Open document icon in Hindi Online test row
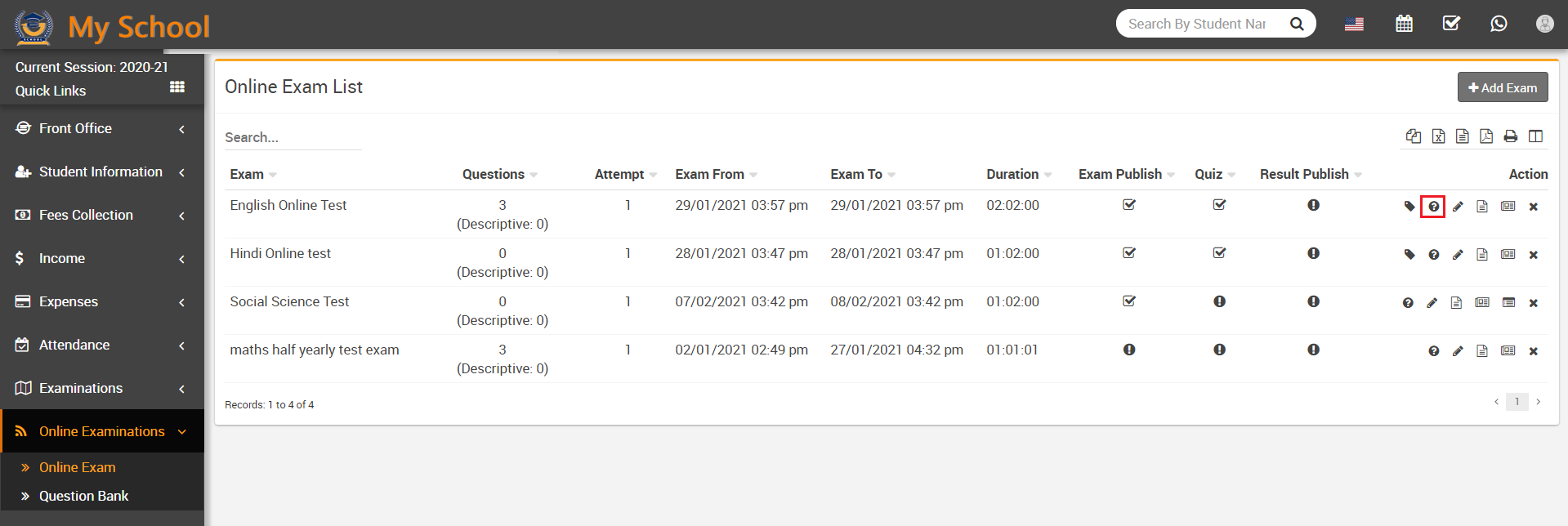 coord(1482,255)
